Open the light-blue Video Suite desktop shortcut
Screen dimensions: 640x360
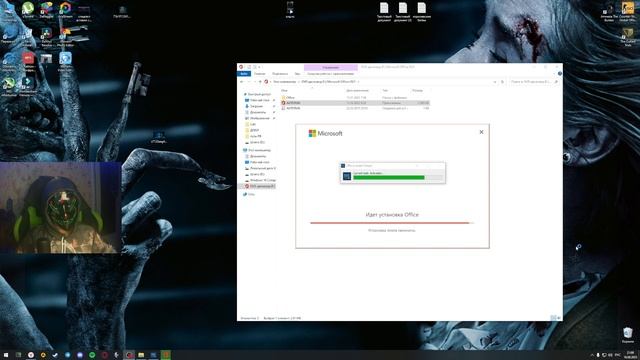click(x=65, y=61)
